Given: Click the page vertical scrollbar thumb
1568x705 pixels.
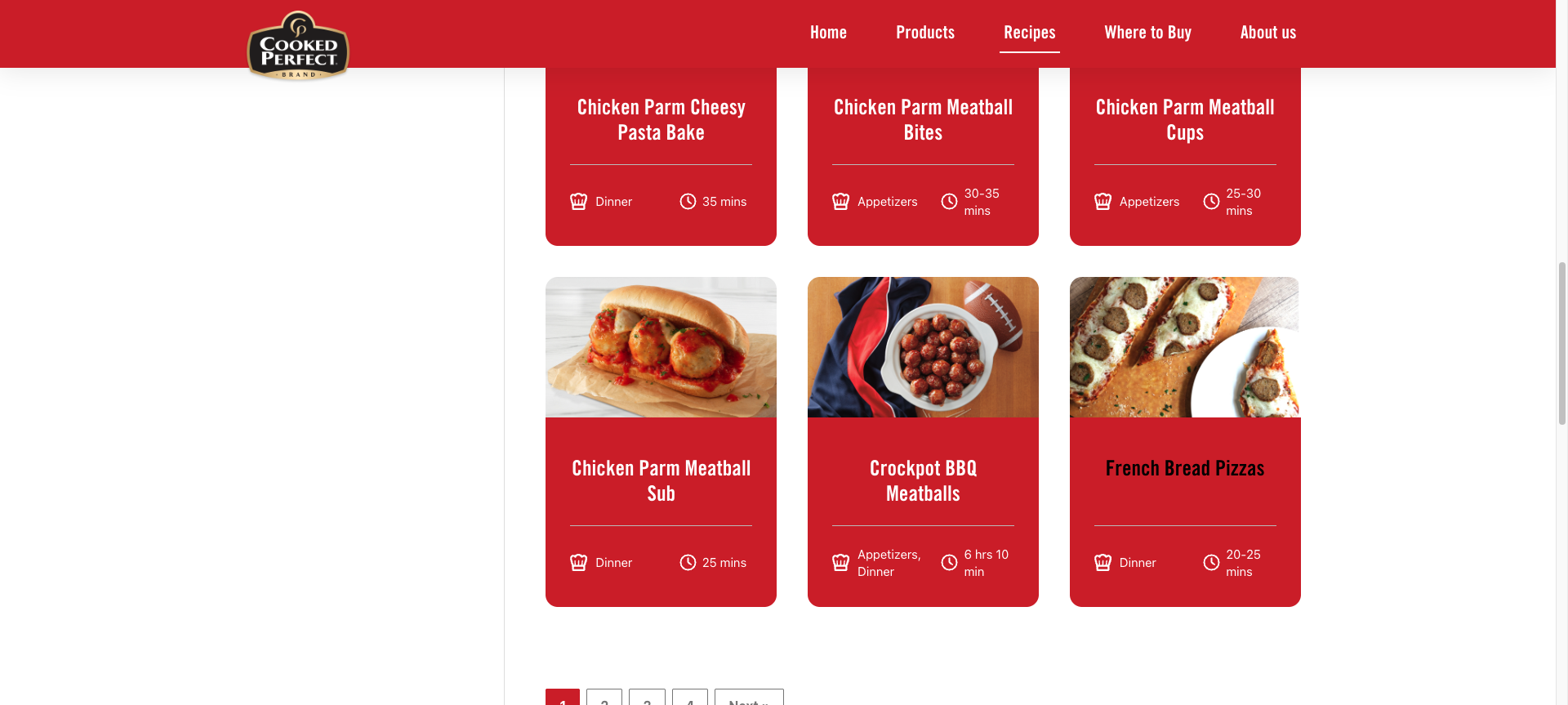Looking at the screenshot, I should (x=1561, y=343).
